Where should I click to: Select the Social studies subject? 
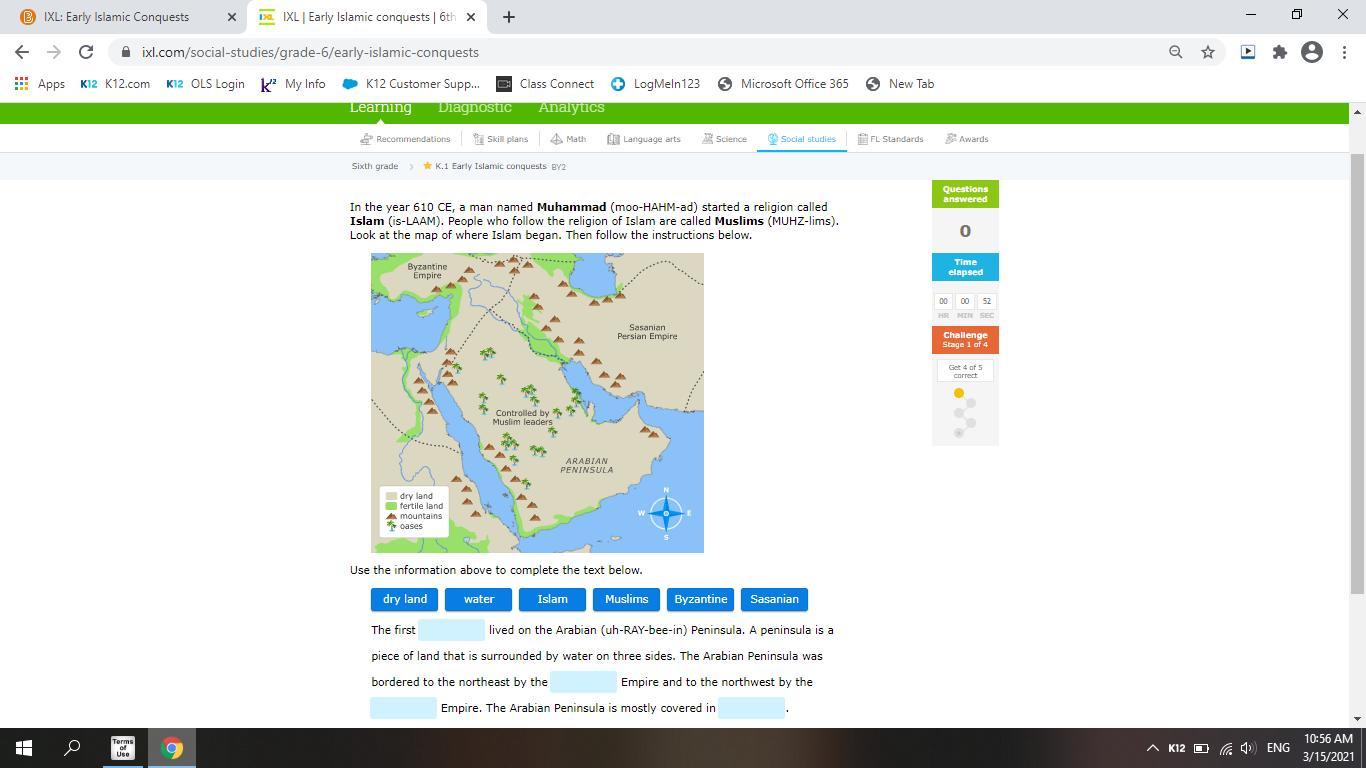pyautogui.click(x=802, y=139)
